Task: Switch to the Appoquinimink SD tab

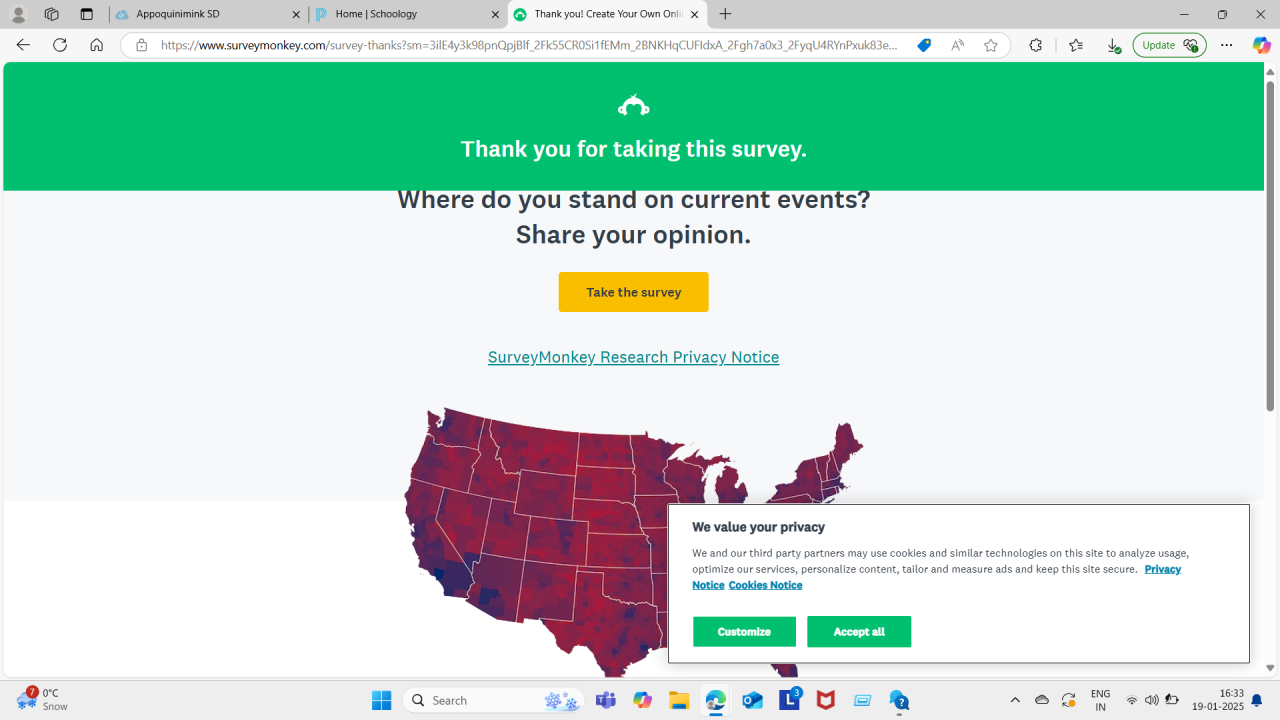Action: pyautogui.click(x=205, y=15)
